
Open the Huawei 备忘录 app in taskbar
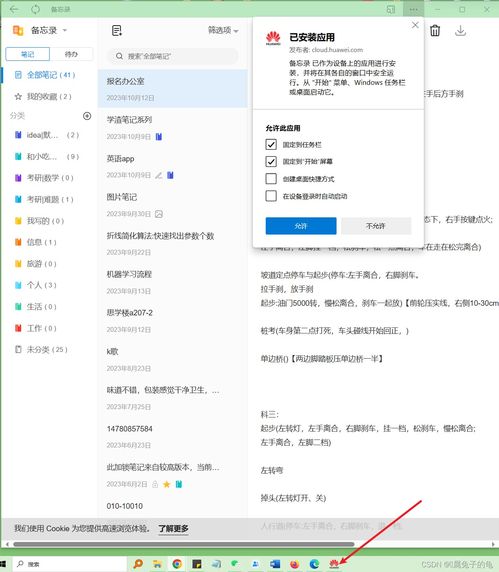pos(334,564)
